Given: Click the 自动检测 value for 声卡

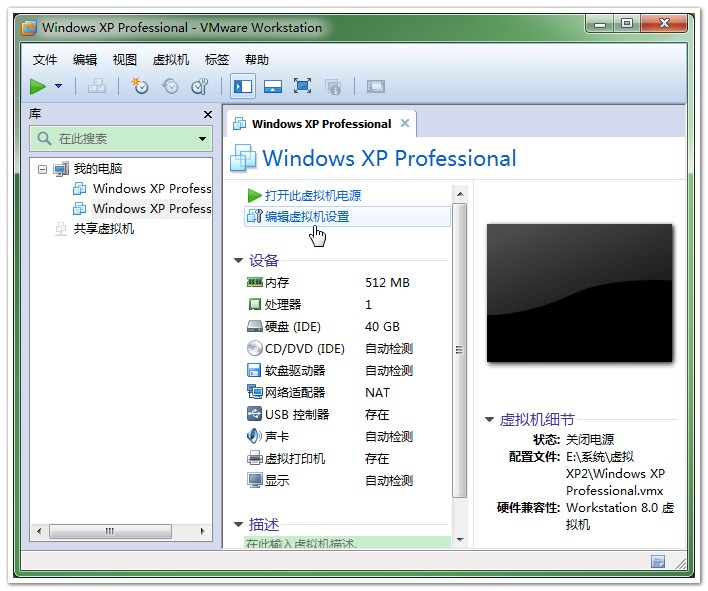Looking at the screenshot, I should point(389,437).
